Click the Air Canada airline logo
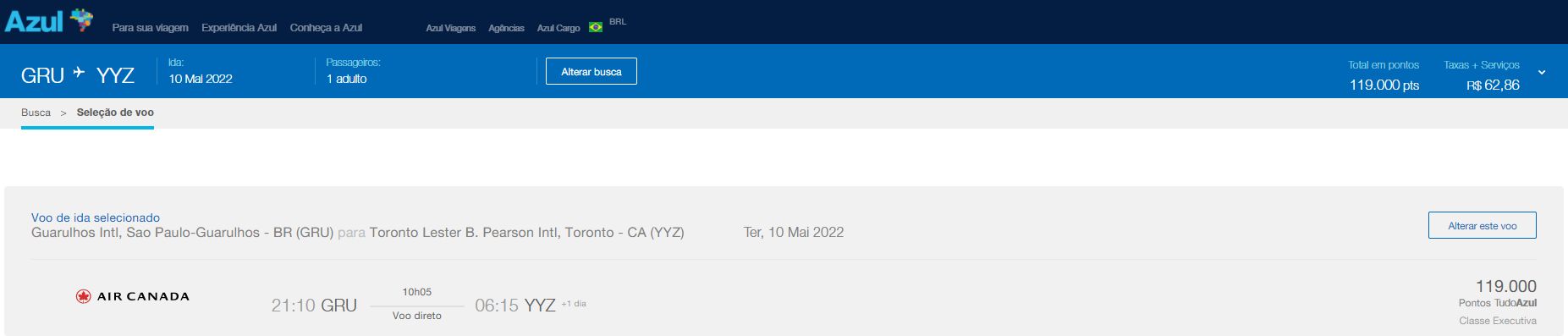The image size is (1568, 336). [132, 296]
